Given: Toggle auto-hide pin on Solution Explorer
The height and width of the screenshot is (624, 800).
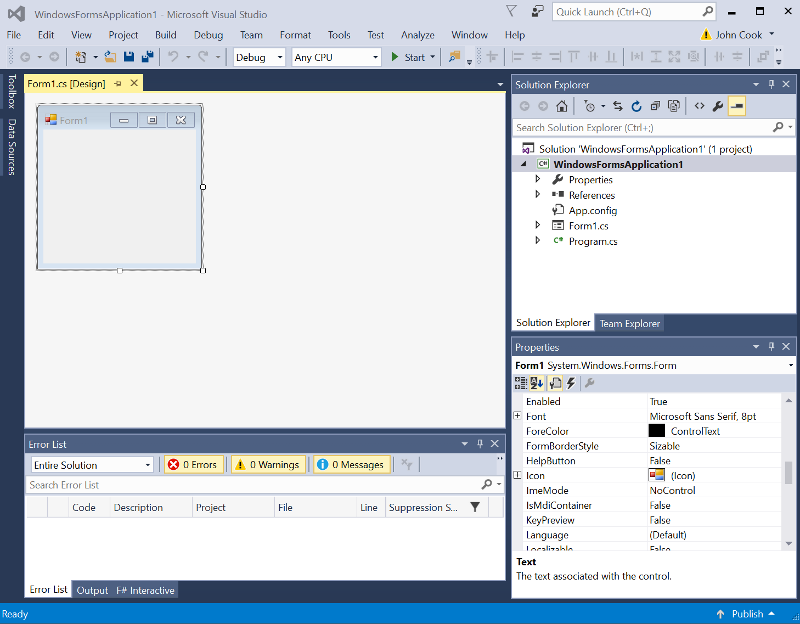Looking at the screenshot, I should tap(771, 84).
